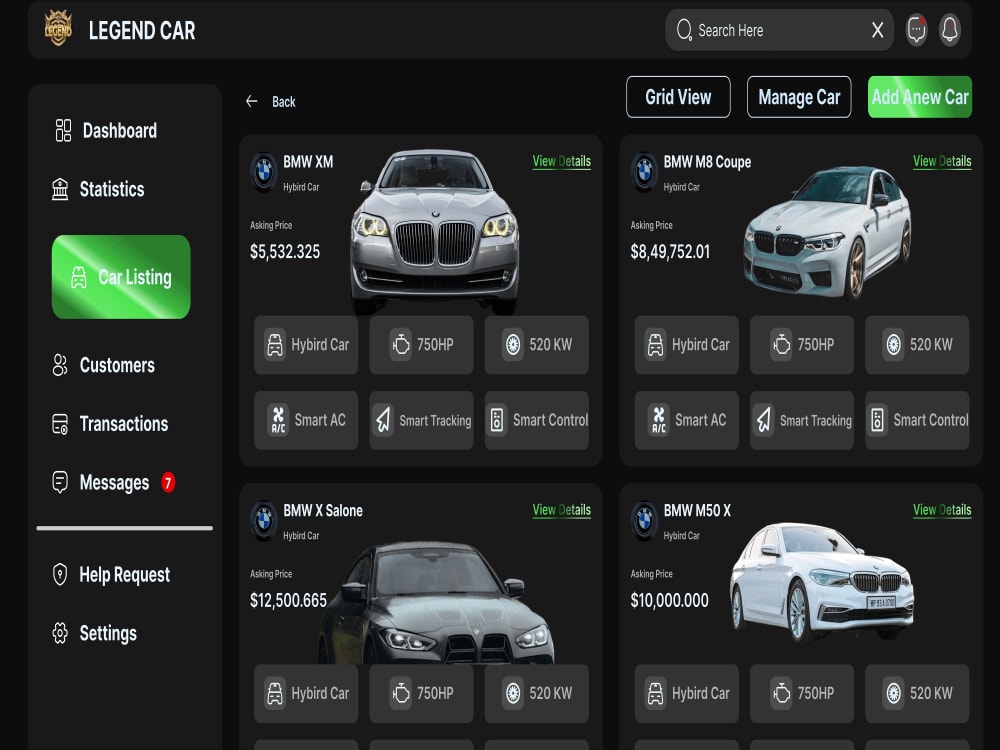Viewport: 1000px width, 750px height.
Task: Click Hybird Car chip on M50 X card
Action: click(x=687, y=694)
